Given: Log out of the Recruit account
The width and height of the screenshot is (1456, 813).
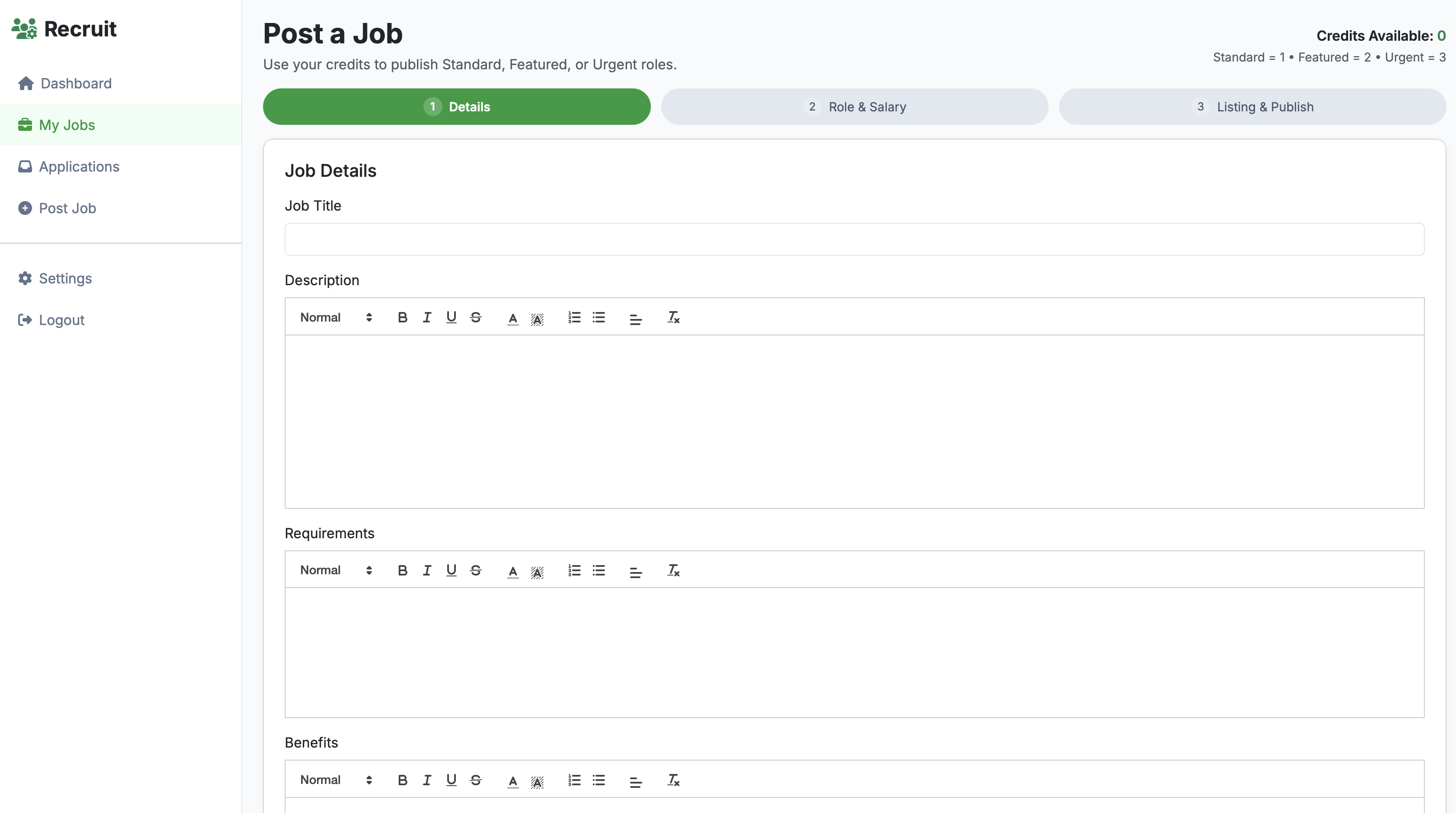Looking at the screenshot, I should click(61, 319).
